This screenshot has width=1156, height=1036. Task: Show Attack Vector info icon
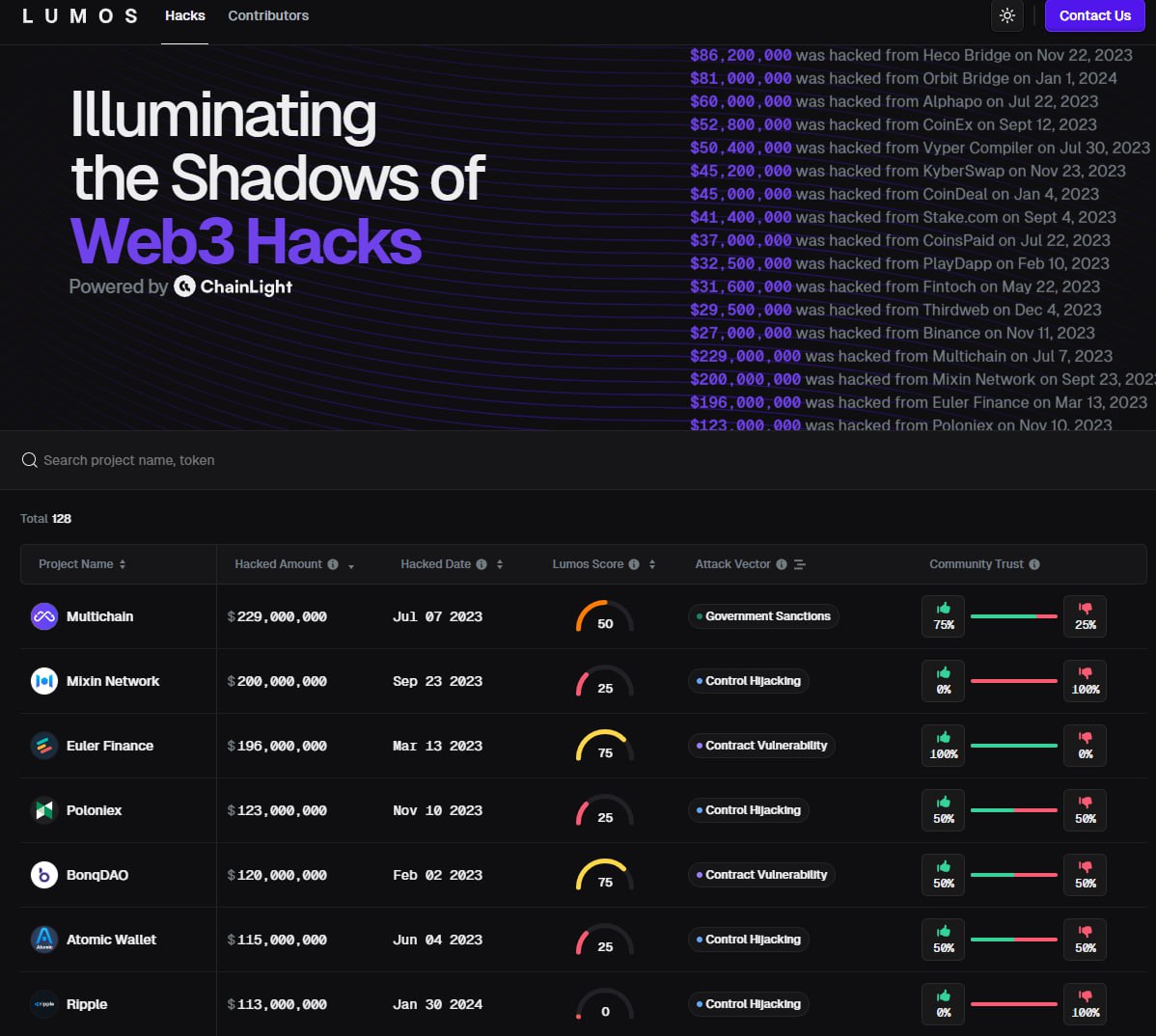(782, 564)
